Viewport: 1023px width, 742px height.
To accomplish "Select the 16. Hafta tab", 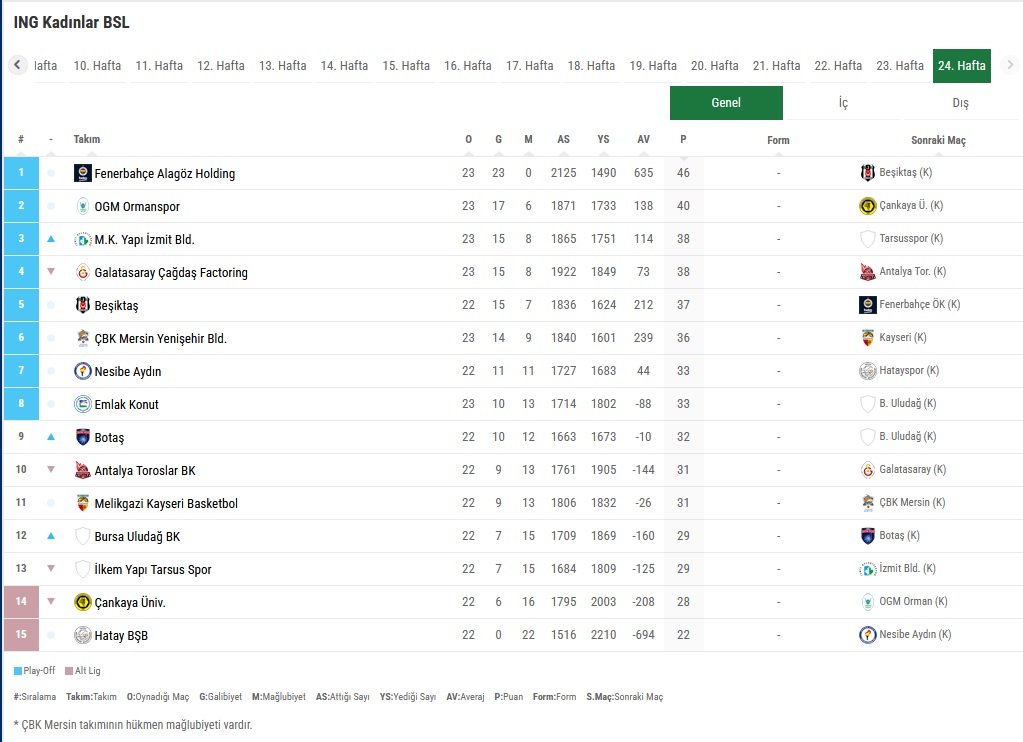I will [x=468, y=66].
